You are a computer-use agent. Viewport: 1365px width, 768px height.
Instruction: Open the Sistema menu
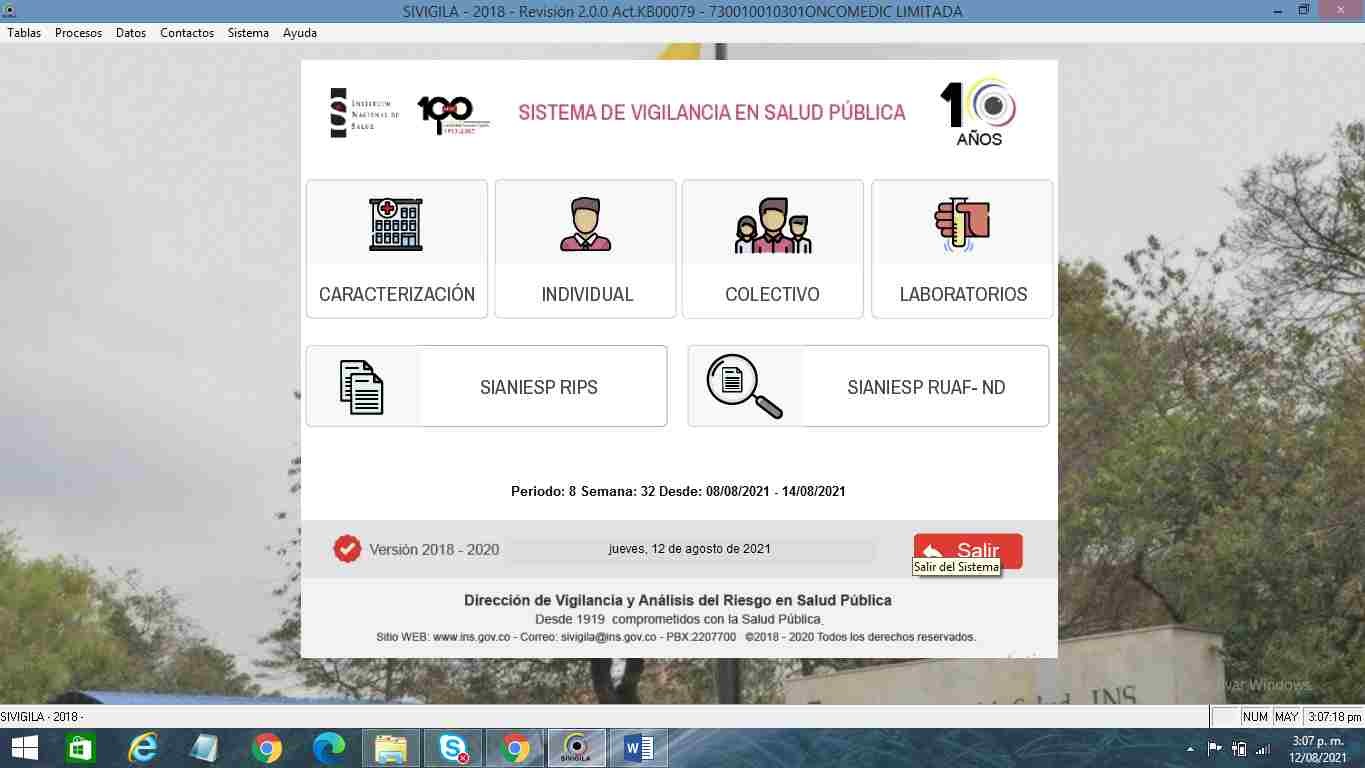click(x=248, y=33)
